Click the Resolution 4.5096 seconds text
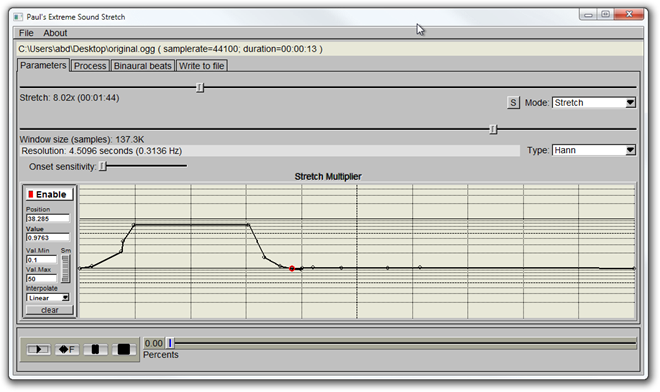The height and width of the screenshot is (392, 660). [x=101, y=151]
